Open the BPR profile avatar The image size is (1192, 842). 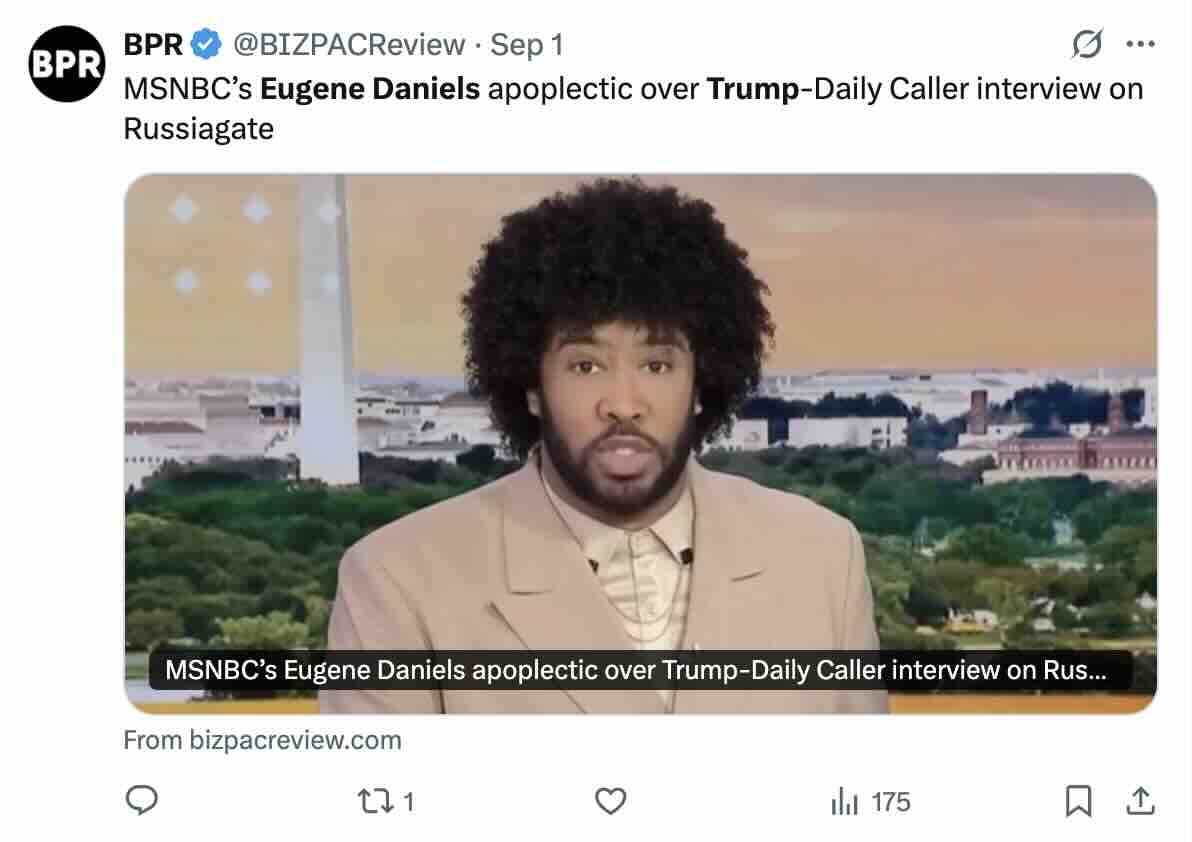coord(66,64)
